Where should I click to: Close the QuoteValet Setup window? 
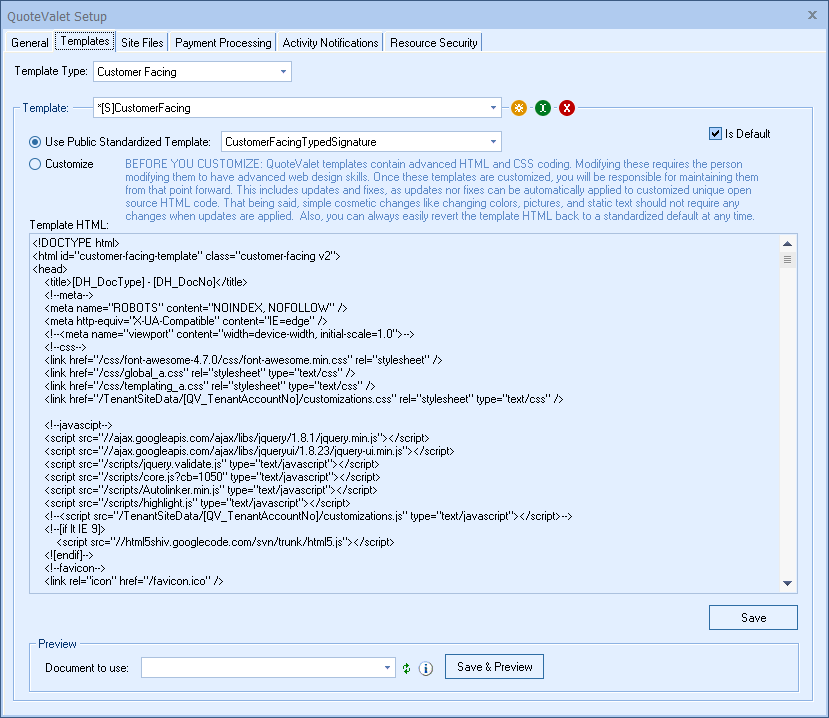[x=813, y=15]
